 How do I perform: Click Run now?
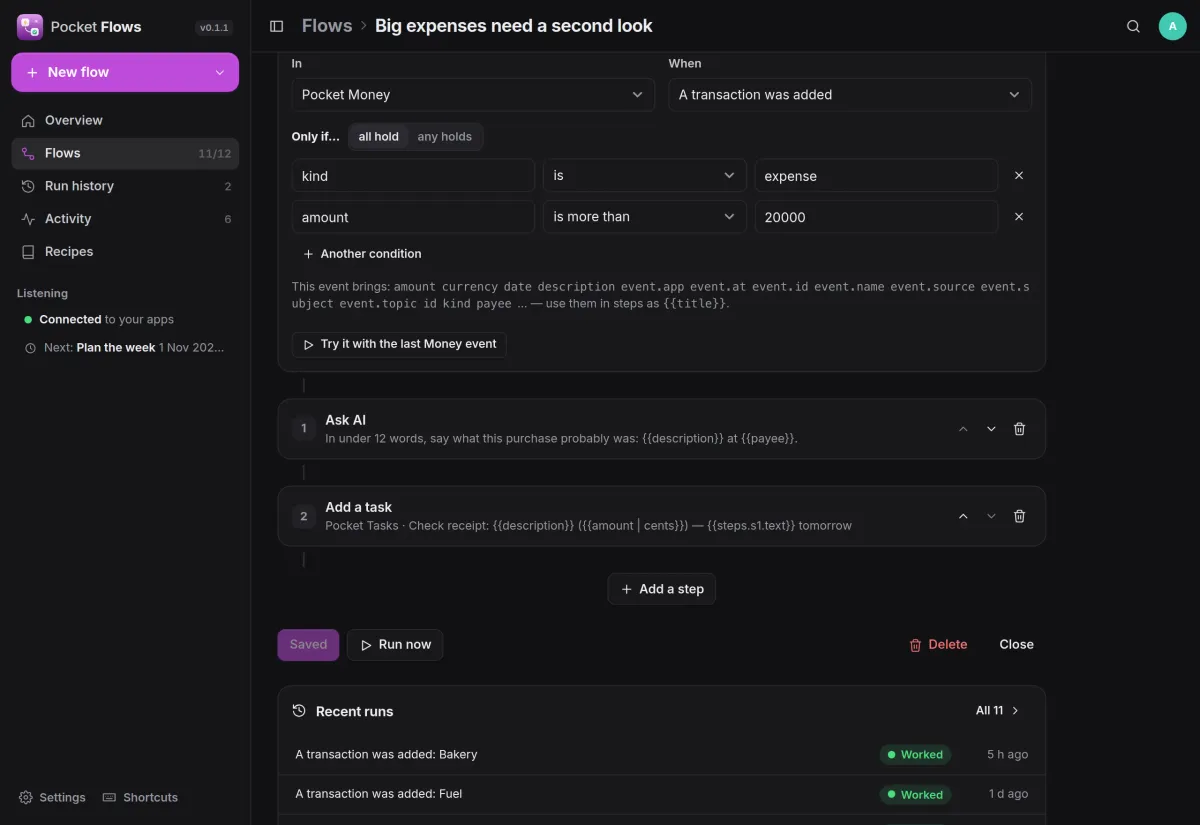click(x=395, y=645)
